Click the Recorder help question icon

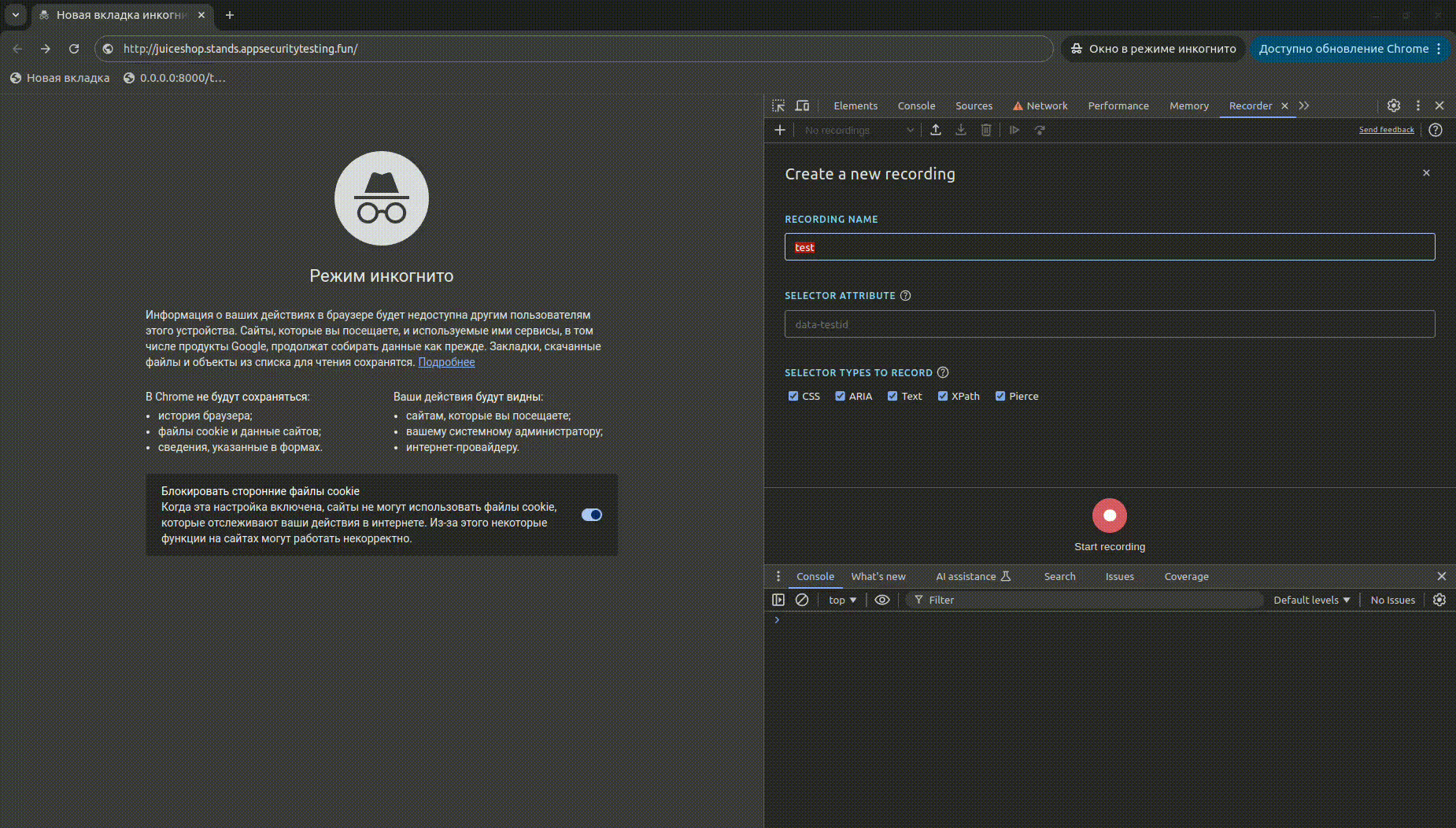coord(1436,130)
